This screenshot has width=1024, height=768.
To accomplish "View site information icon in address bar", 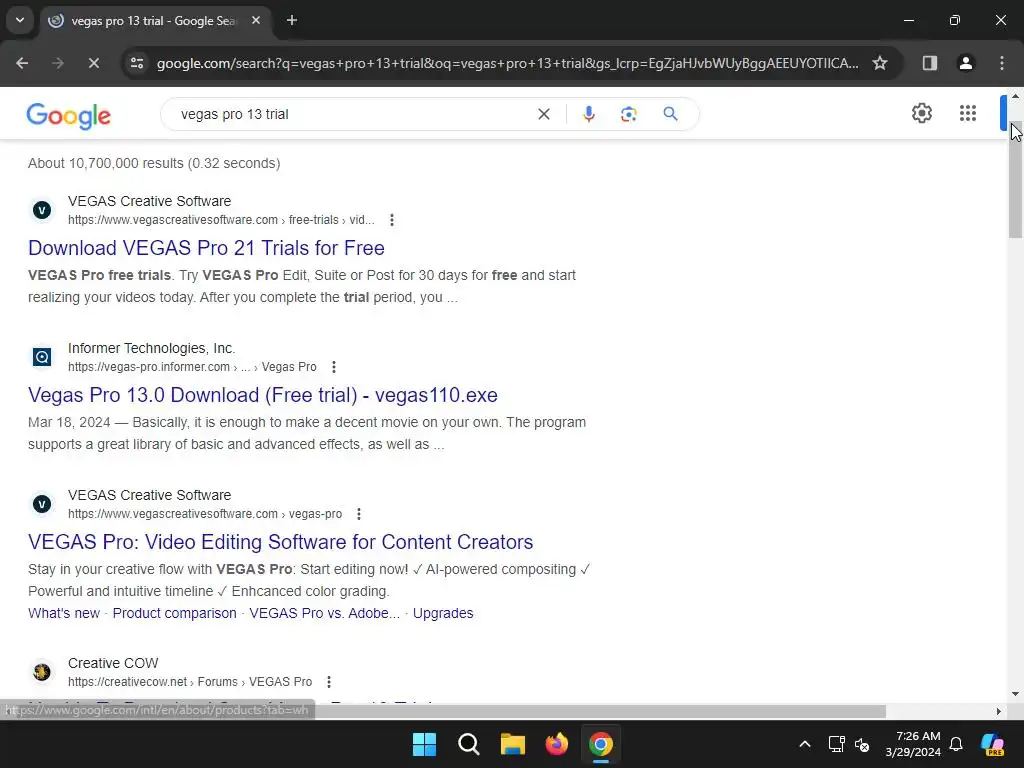I will [137, 63].
